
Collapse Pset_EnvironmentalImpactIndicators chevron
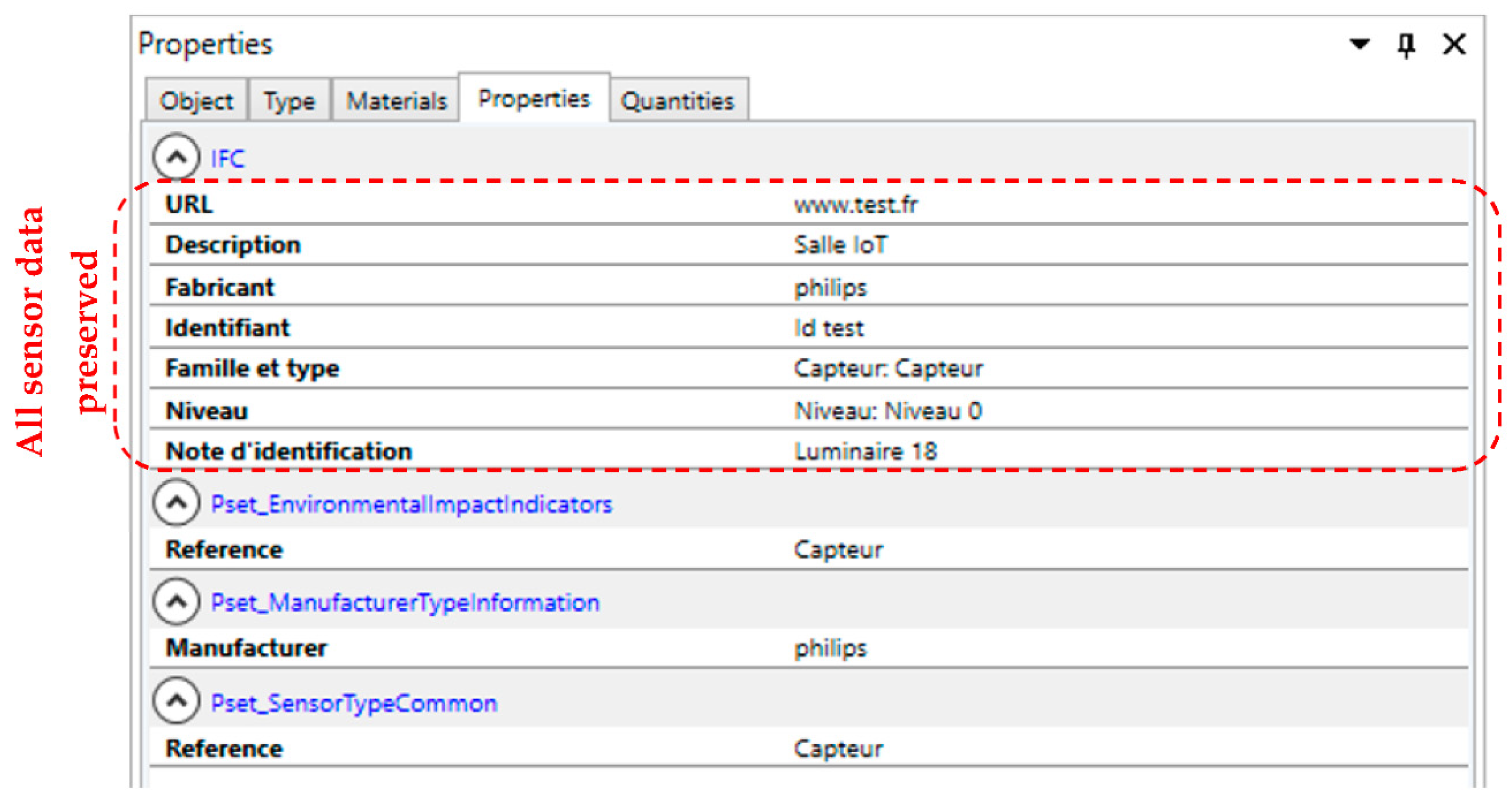point(176,503)
